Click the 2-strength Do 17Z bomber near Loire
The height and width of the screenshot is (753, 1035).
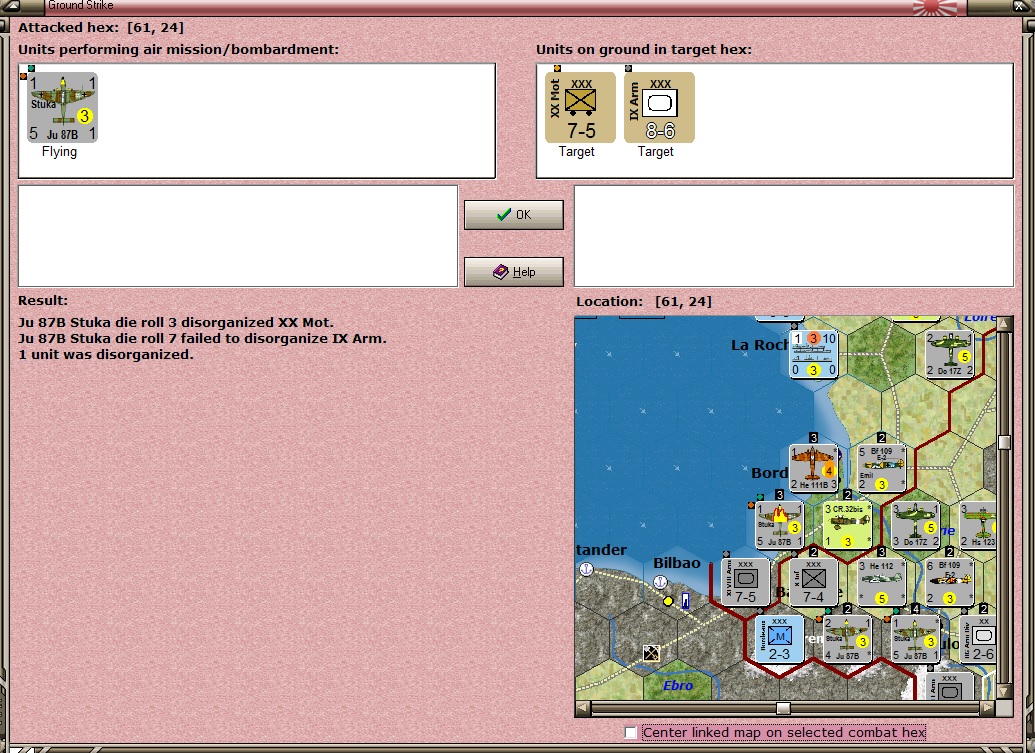pos(950,354)
